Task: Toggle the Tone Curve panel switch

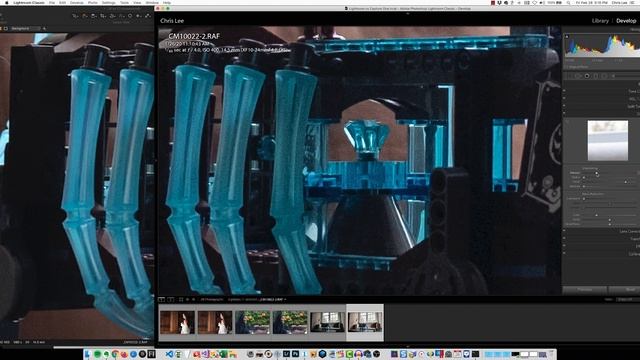Action: coord(564,91)
